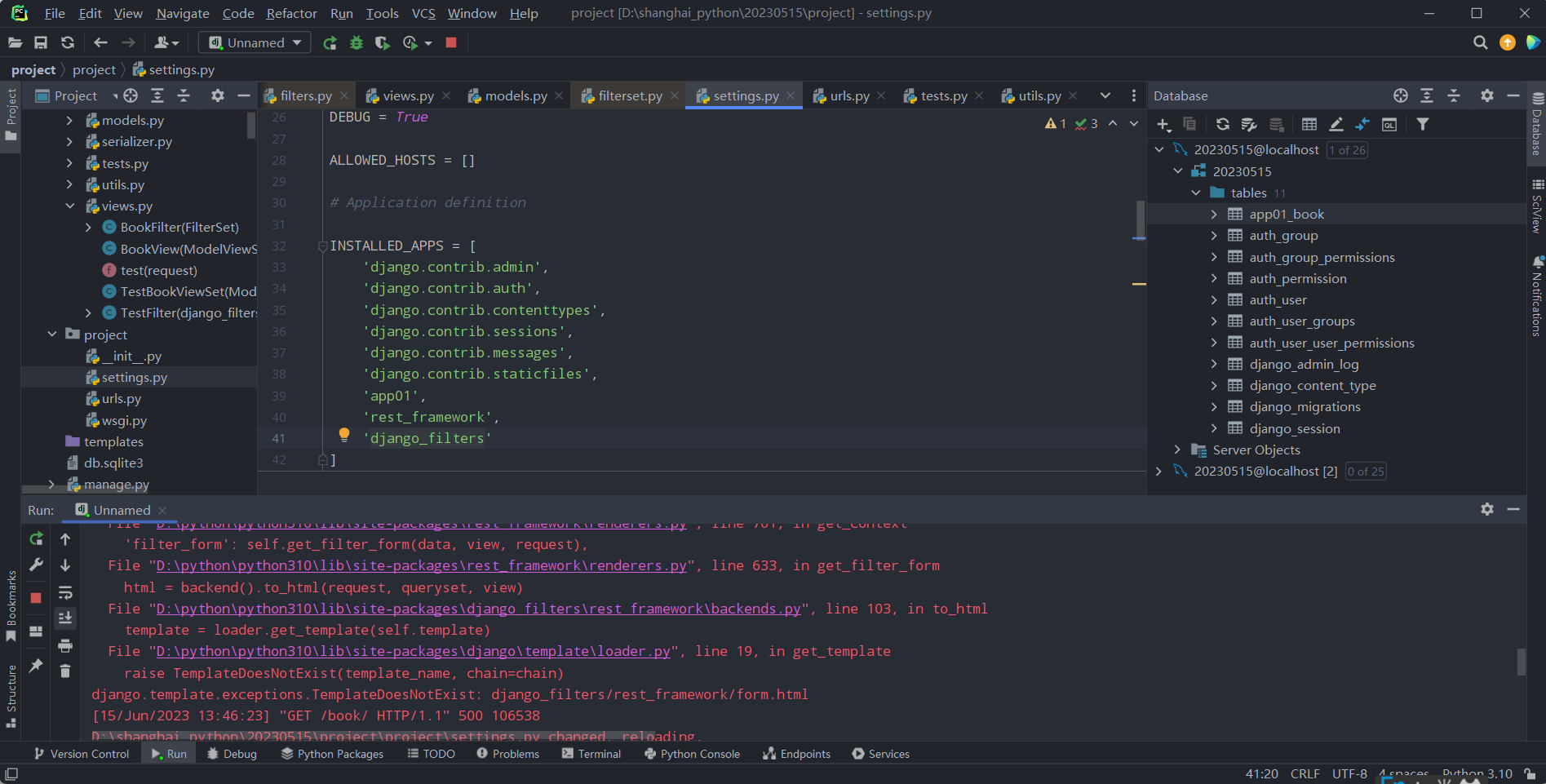The height and width of the screenshot is (784, 1546).
Task: Toggle the Structure tool window
Action: pos(11,696)
